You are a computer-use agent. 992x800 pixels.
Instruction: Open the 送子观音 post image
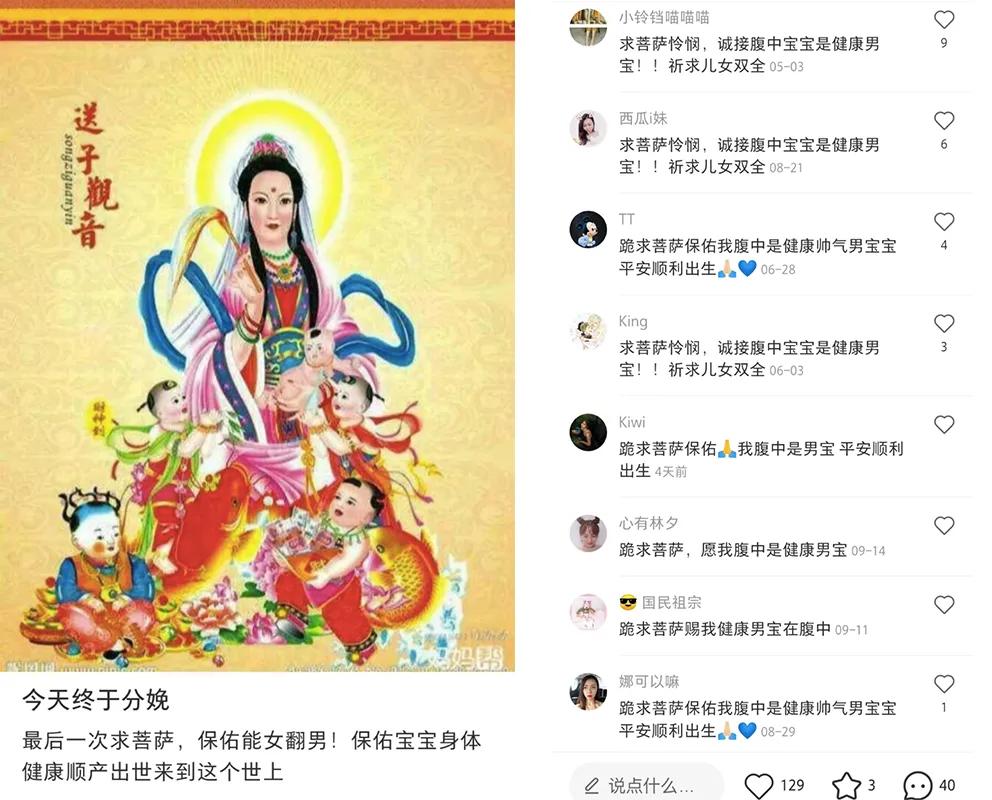pyautogui.click(x=257, y=336)
